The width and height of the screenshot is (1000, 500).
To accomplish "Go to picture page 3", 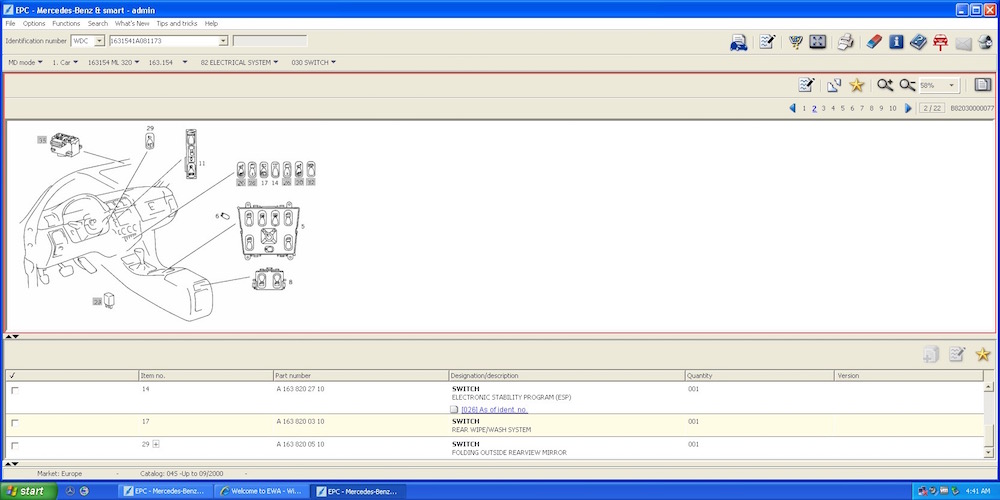I will click(823, 108).
